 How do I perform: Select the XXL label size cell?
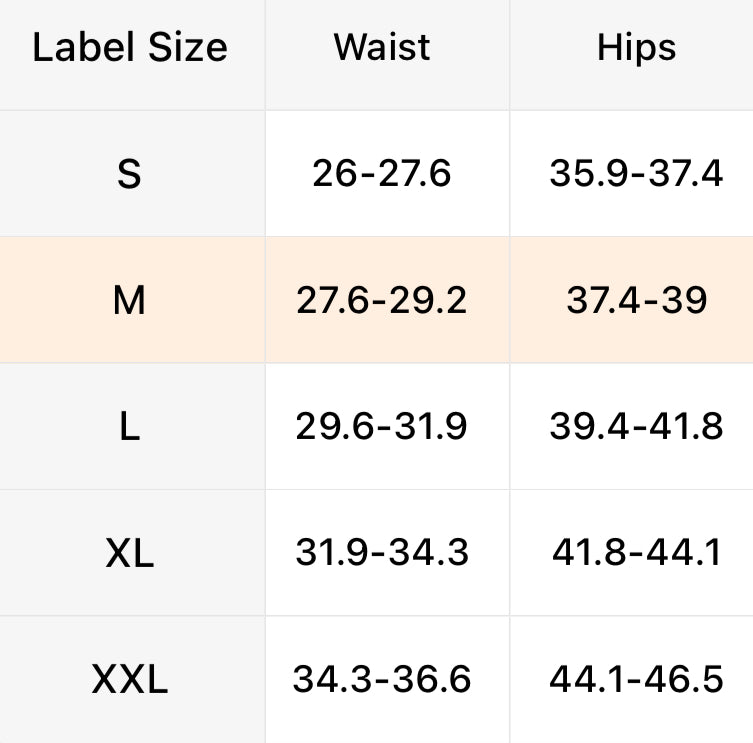coord(129,680)
